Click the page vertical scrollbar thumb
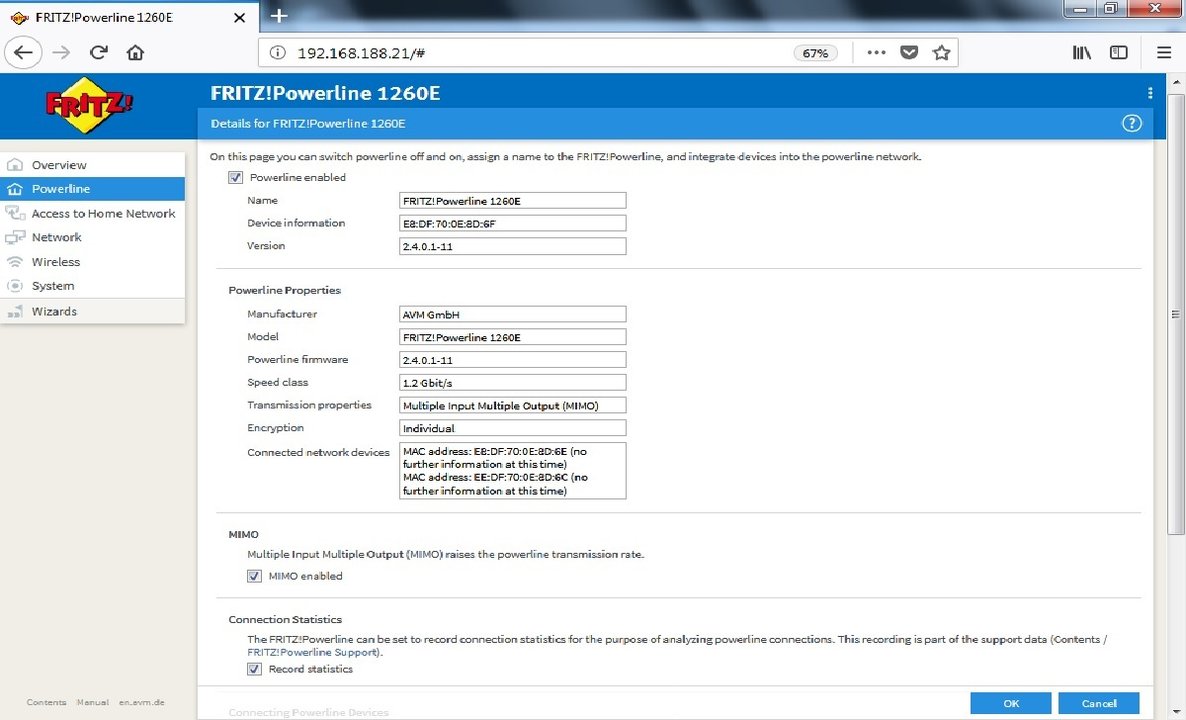Viewport: 1186px width, 720px height. [1175, 314]
